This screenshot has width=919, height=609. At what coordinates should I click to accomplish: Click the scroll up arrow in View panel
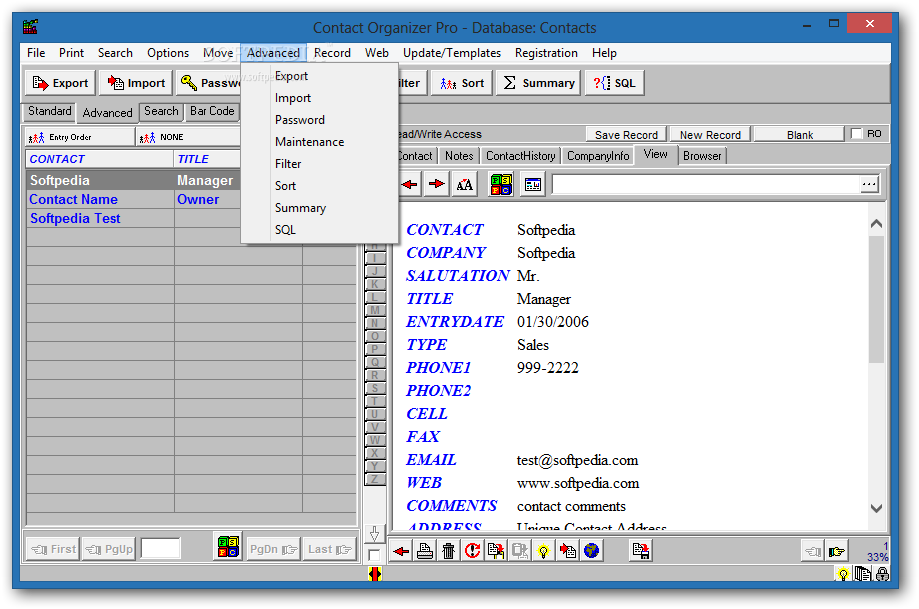(x=876, y=224)
